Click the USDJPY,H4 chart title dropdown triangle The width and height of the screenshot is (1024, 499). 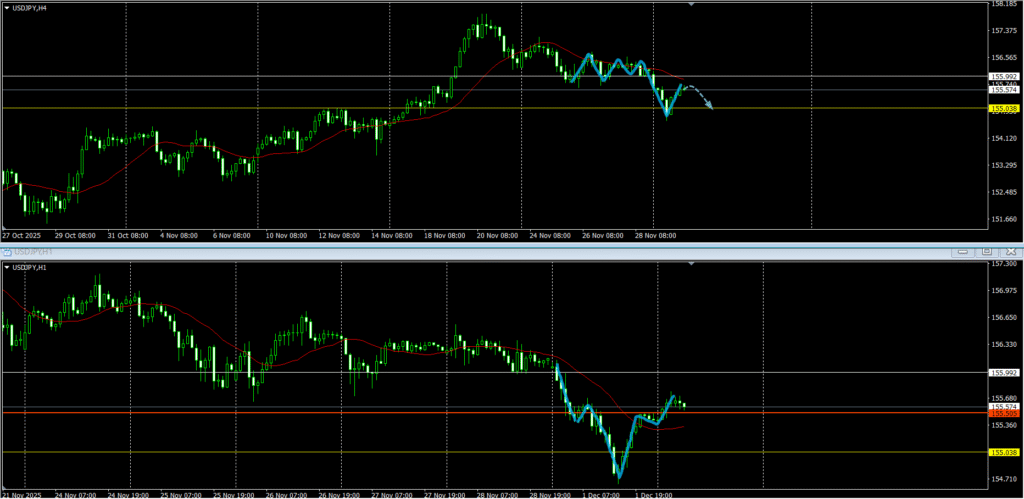9,7
